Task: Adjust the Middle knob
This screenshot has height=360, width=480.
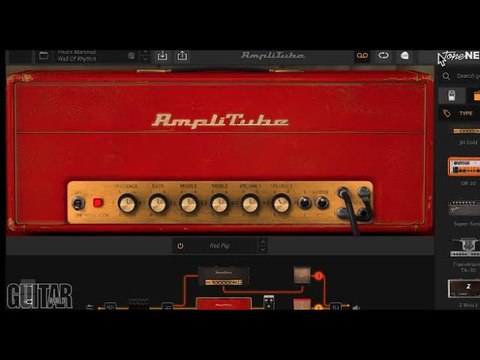Action: [188, 204]
